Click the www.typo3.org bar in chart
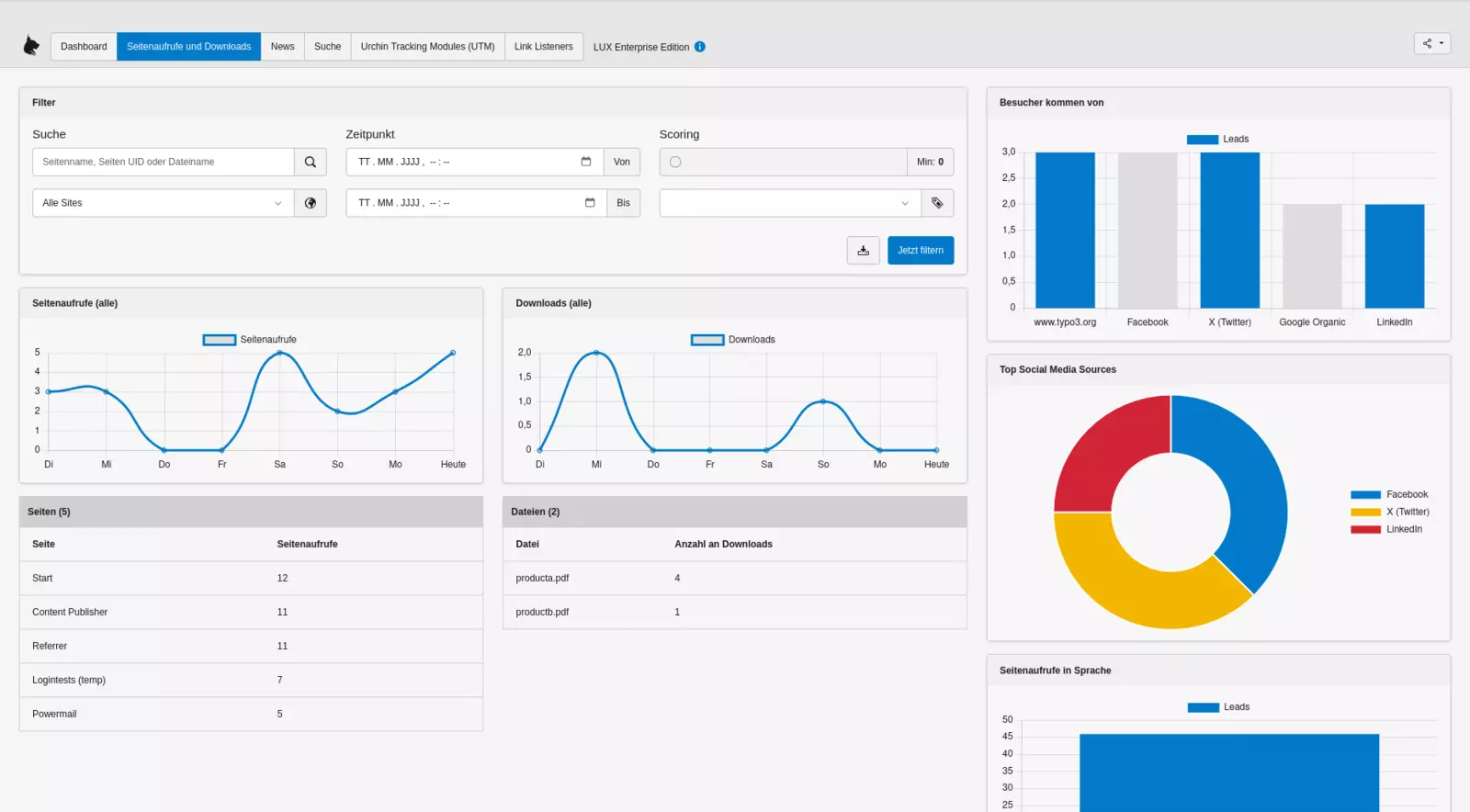Viewport: 1470px width, 812px height. pos(1065,230)
